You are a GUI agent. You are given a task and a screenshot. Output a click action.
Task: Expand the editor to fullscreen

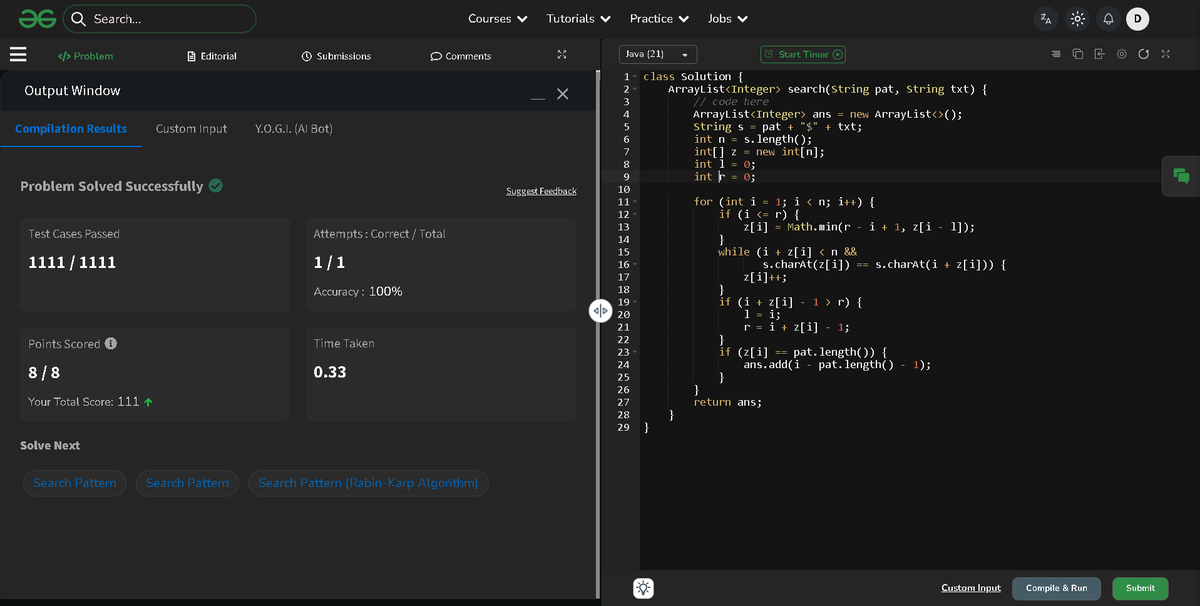[1165, 54]
